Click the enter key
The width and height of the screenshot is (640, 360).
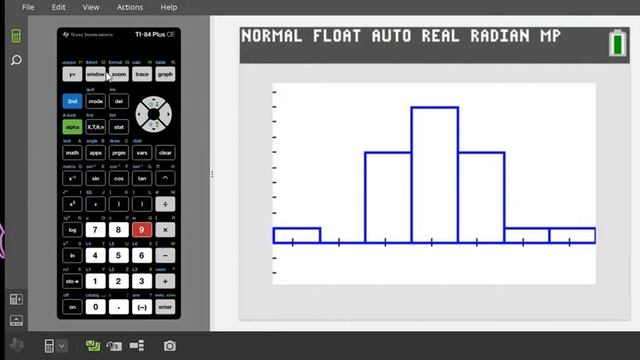165,307
